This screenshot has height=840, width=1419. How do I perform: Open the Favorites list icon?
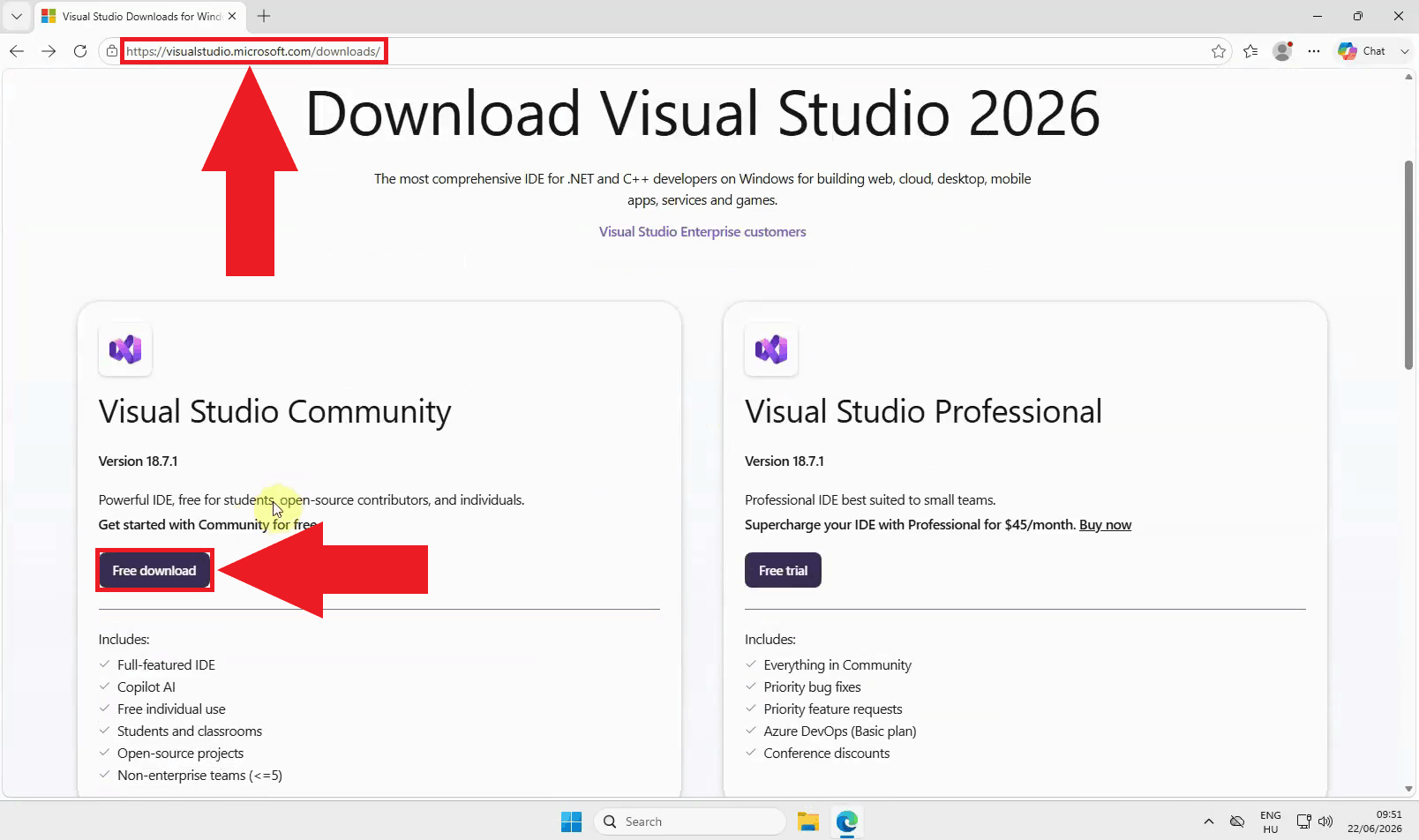1250,51
